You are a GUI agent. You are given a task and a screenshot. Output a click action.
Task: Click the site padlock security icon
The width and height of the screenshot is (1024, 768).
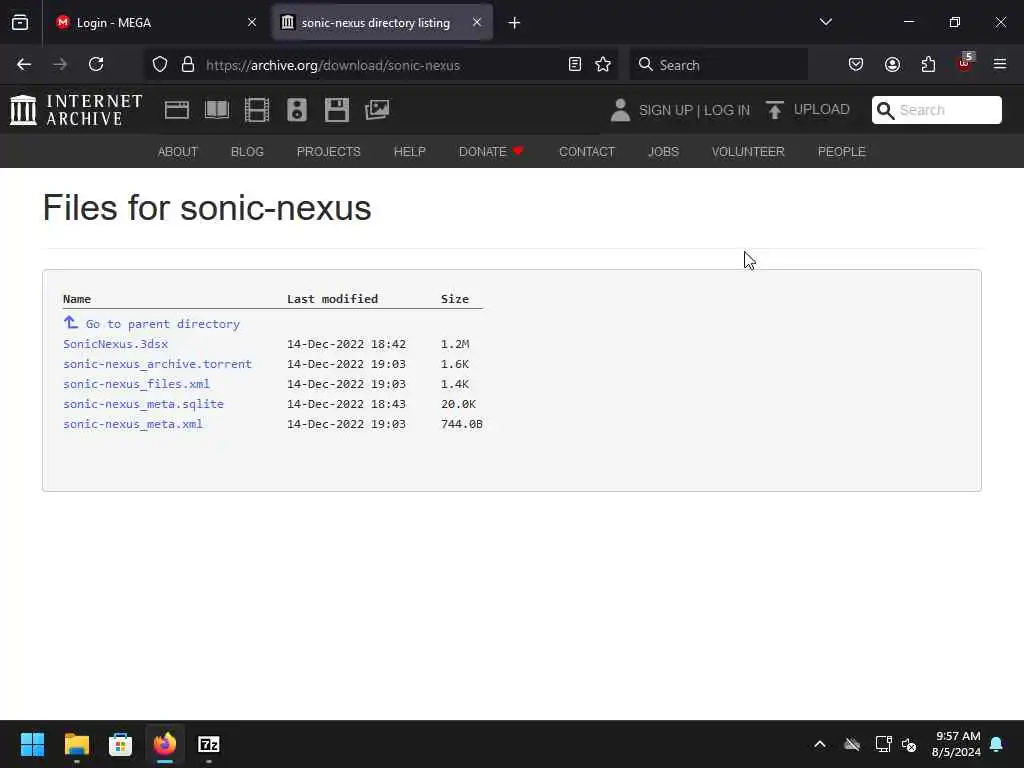tap(188, 64)
